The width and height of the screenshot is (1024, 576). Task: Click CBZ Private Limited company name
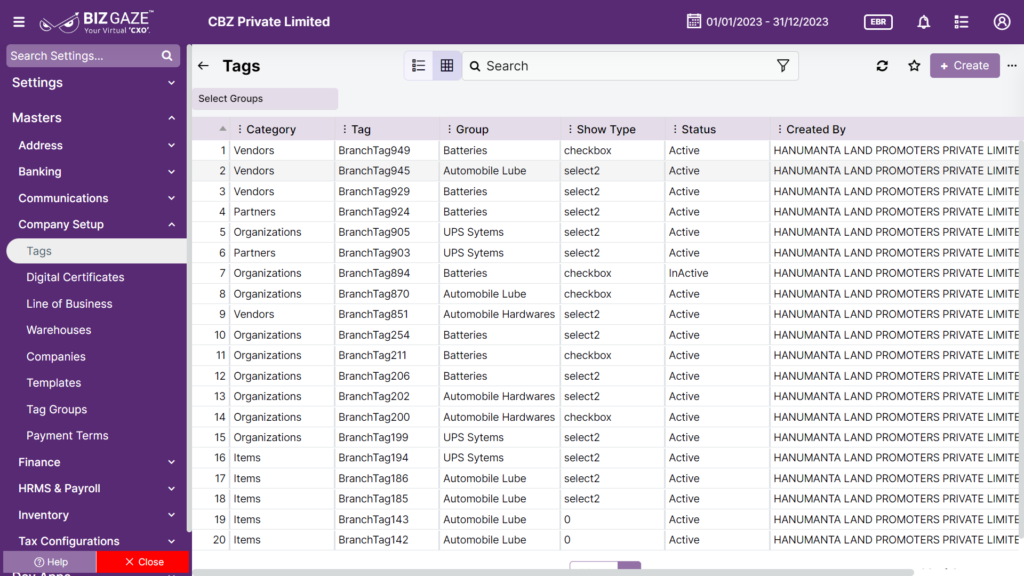pyautogui.click(x=269, y=22)
